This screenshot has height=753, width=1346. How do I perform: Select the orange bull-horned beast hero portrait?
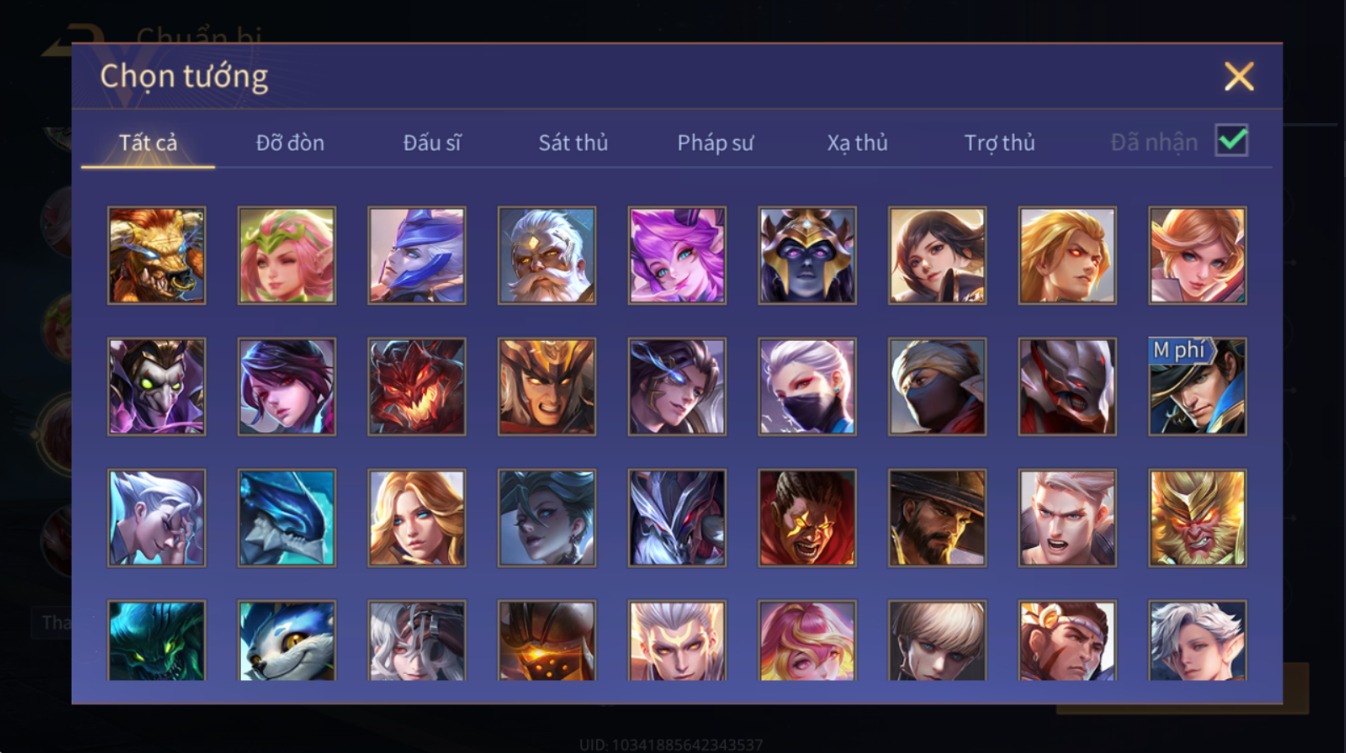pyautogui.click(x=157, y=255)
